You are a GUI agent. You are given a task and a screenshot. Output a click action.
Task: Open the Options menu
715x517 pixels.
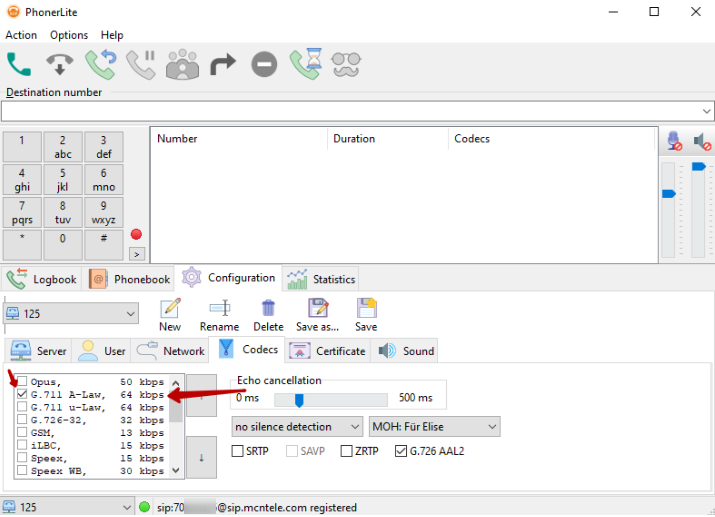69,35
